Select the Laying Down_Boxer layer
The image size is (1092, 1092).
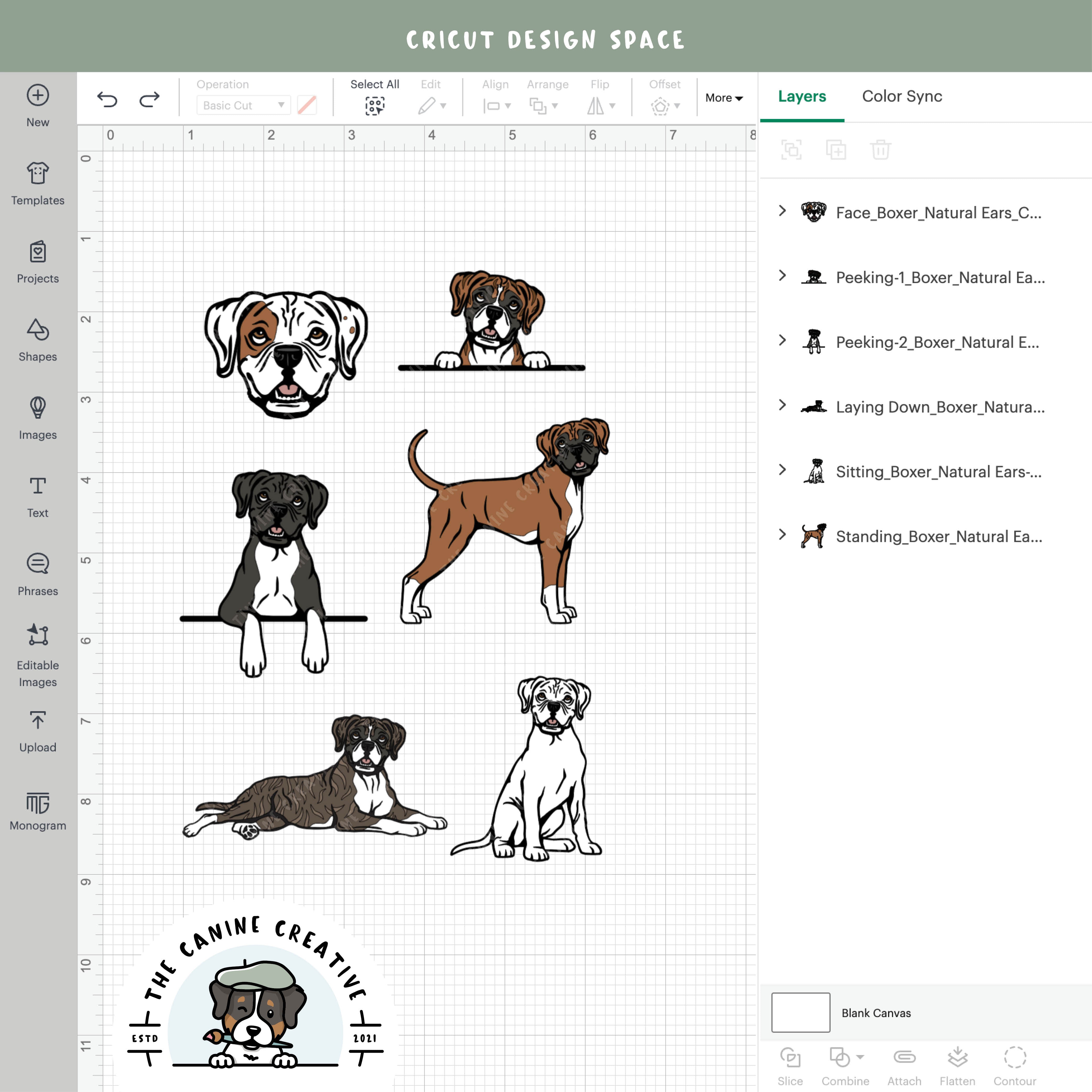(x=938, y=406)
